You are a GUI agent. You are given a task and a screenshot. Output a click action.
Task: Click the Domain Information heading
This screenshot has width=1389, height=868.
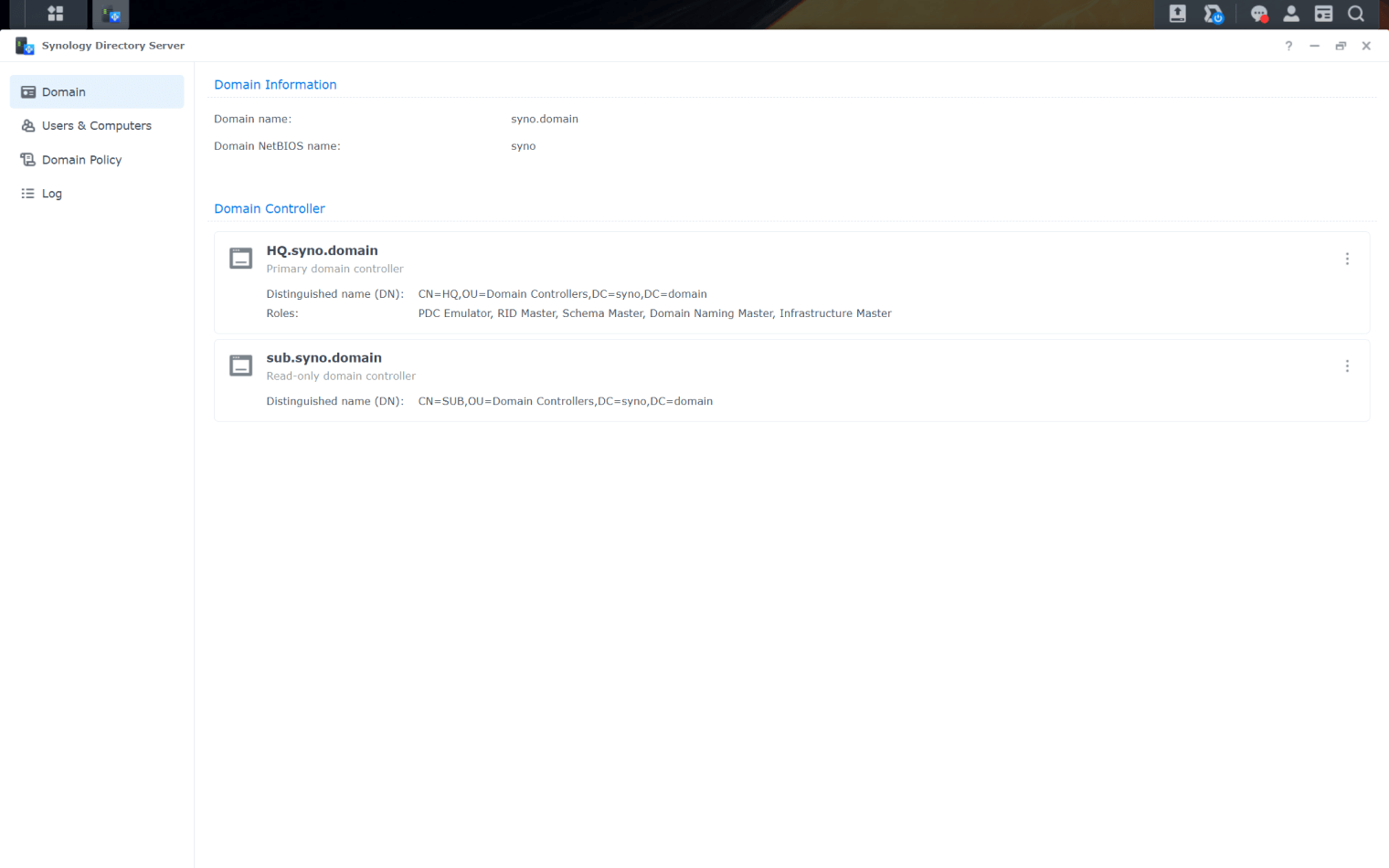[x=275, y=85]
